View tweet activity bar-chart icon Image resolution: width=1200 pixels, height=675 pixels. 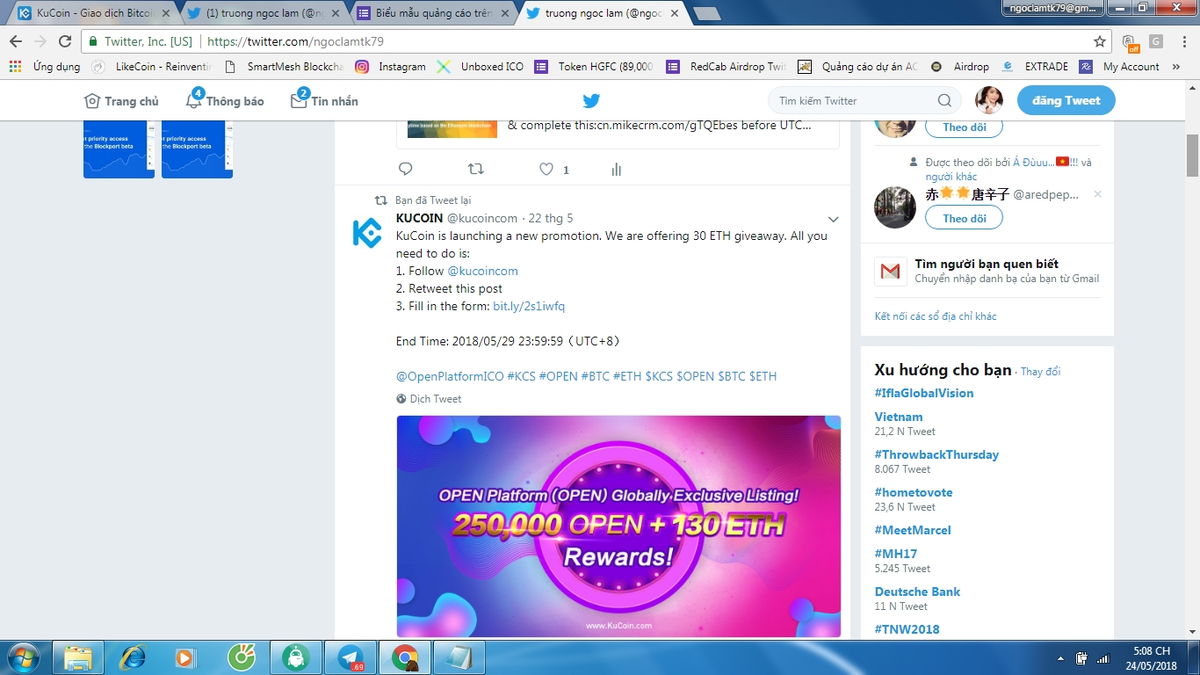[616, 169]
